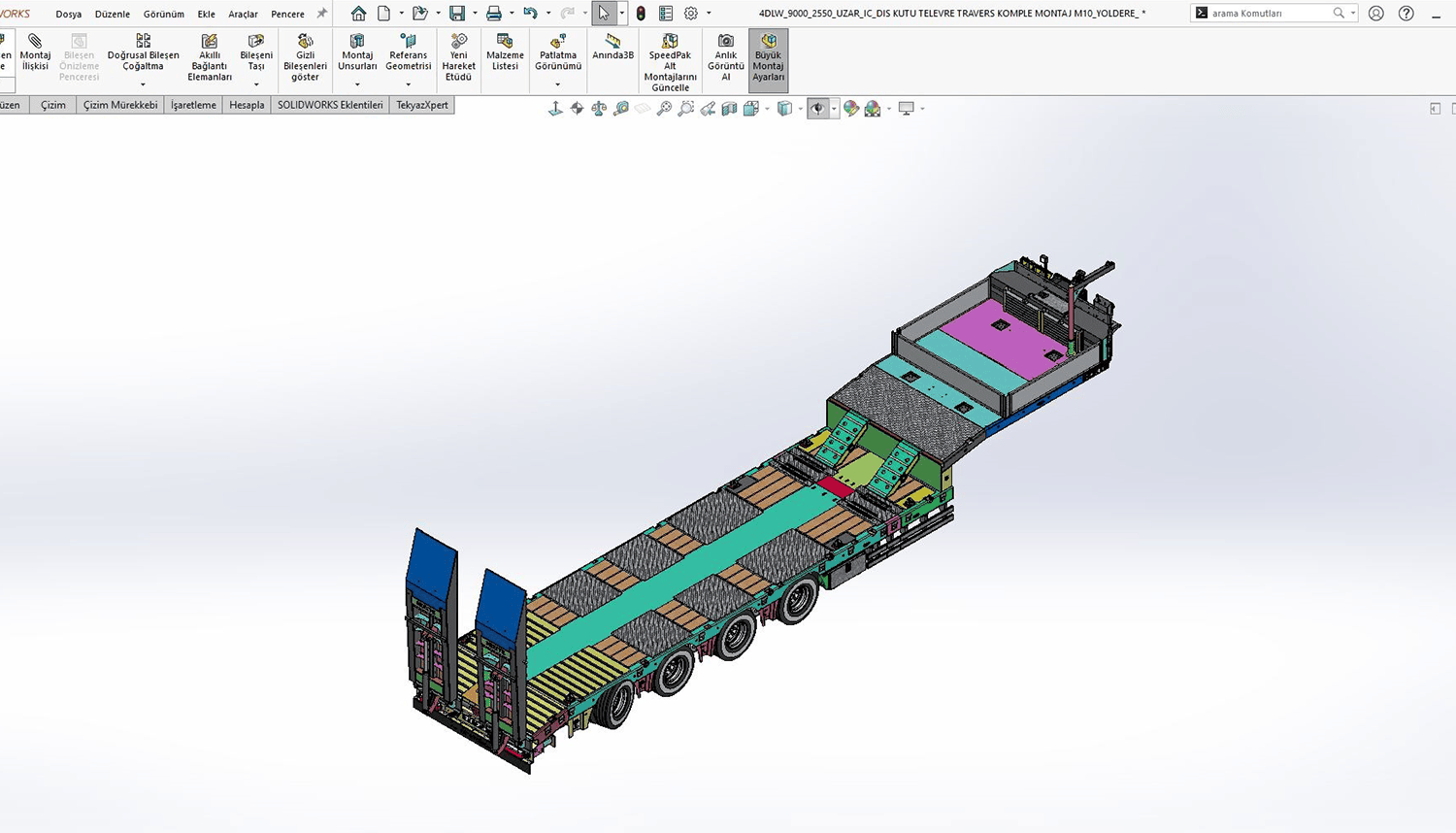Open the Araçlar menu
The image size is (1456, 833).
(x=243, y=15)
